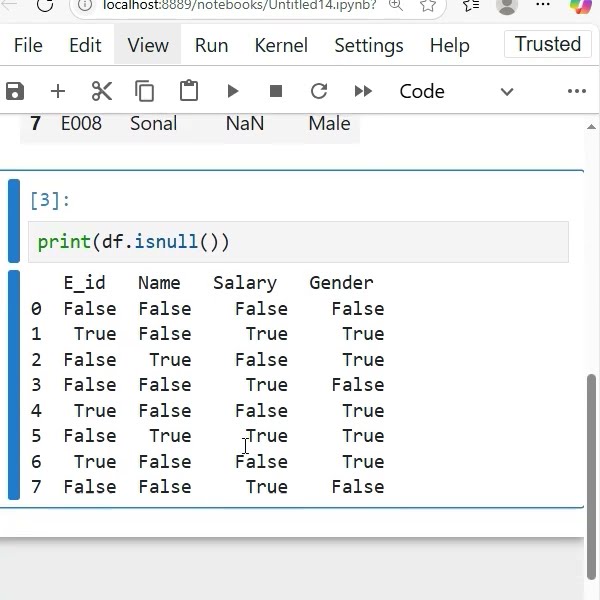The image size is (600, 600).
Task: Restart kernel and run all cells
Action: (363, 91)
